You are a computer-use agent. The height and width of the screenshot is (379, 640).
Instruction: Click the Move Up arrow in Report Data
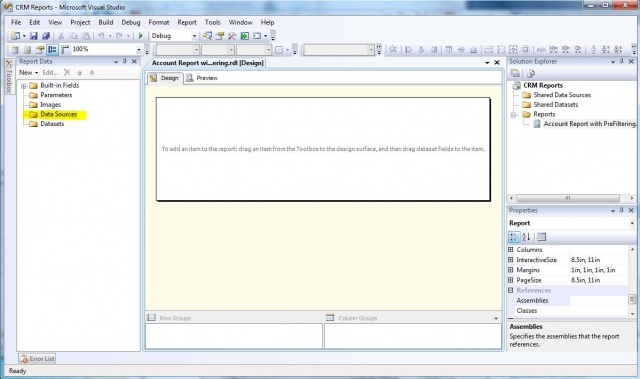tap(80, 73)
